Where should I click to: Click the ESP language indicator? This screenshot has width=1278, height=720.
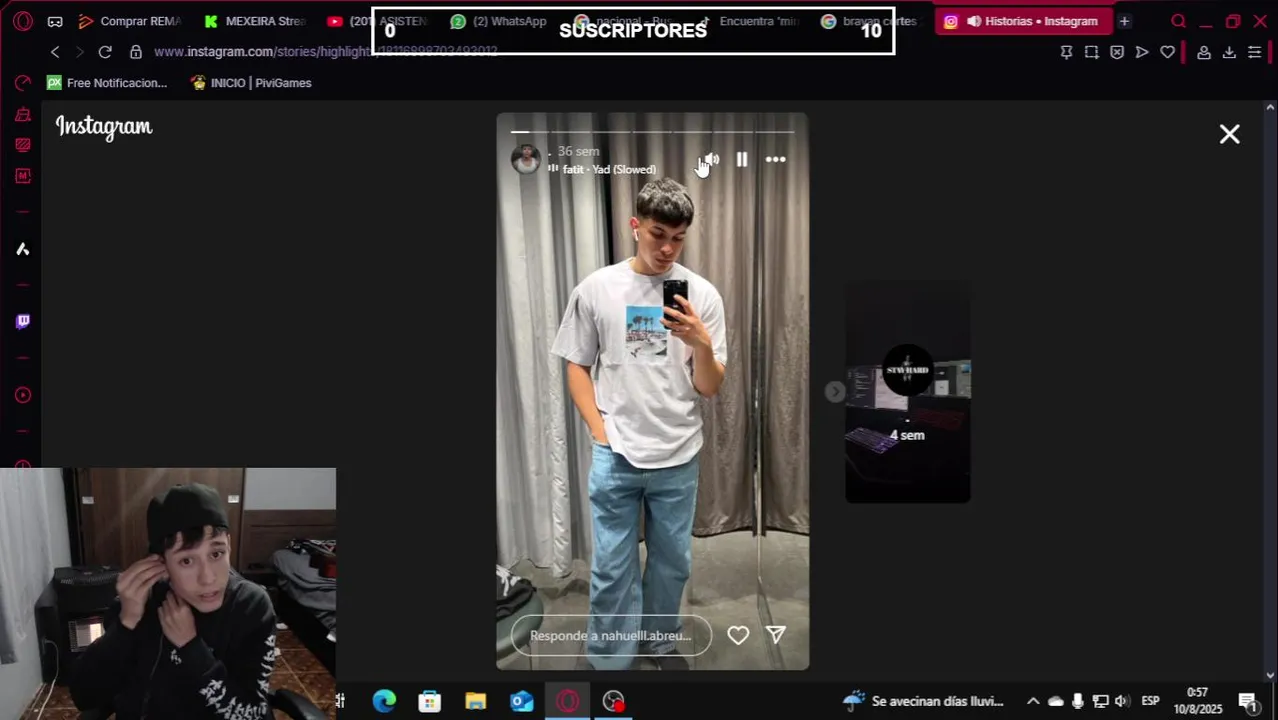click(1151, 701)
